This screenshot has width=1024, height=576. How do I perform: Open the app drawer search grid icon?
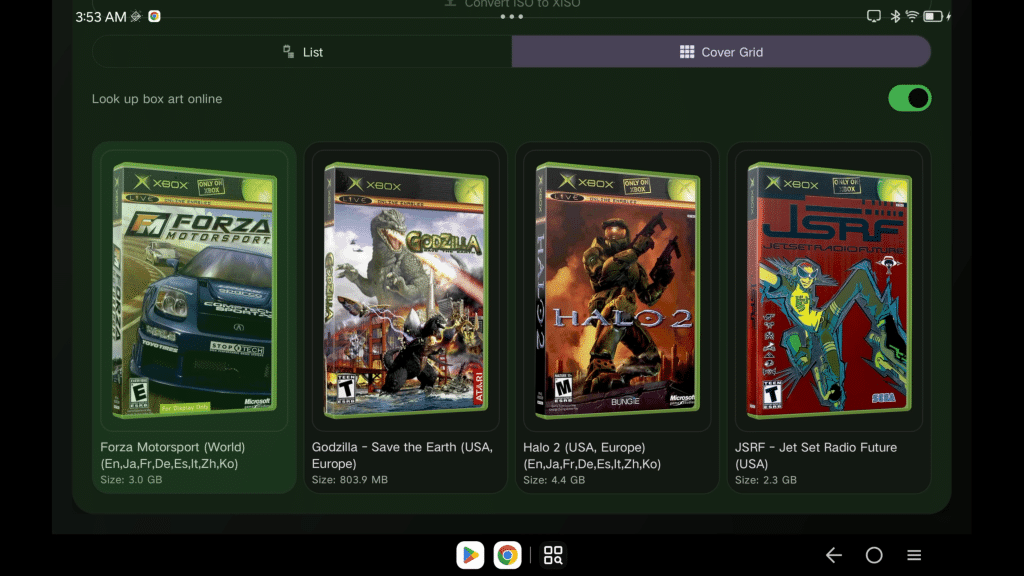click(x=553, y=555)
